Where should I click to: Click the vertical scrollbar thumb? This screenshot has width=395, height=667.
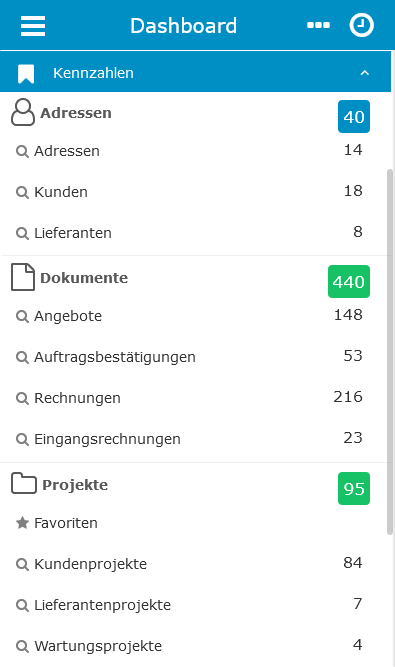coord(390,352)
